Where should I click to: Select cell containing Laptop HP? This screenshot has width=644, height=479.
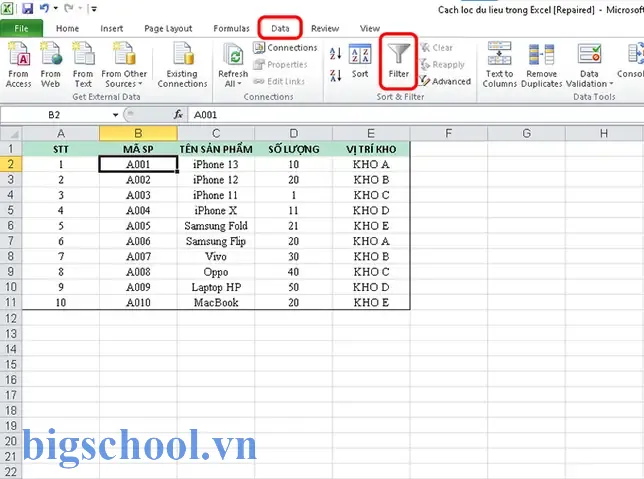tap(216, 287)
